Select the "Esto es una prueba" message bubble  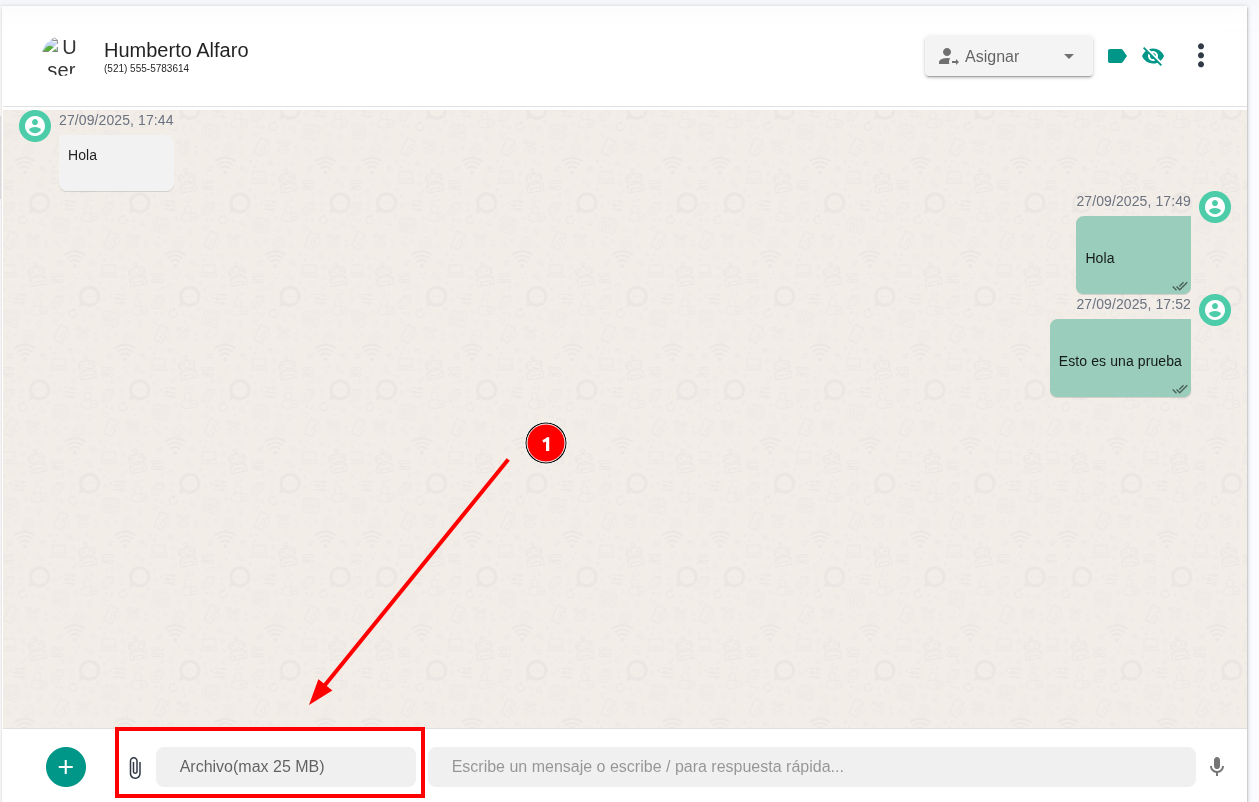pyautogui.click(x=1120, y=360)
